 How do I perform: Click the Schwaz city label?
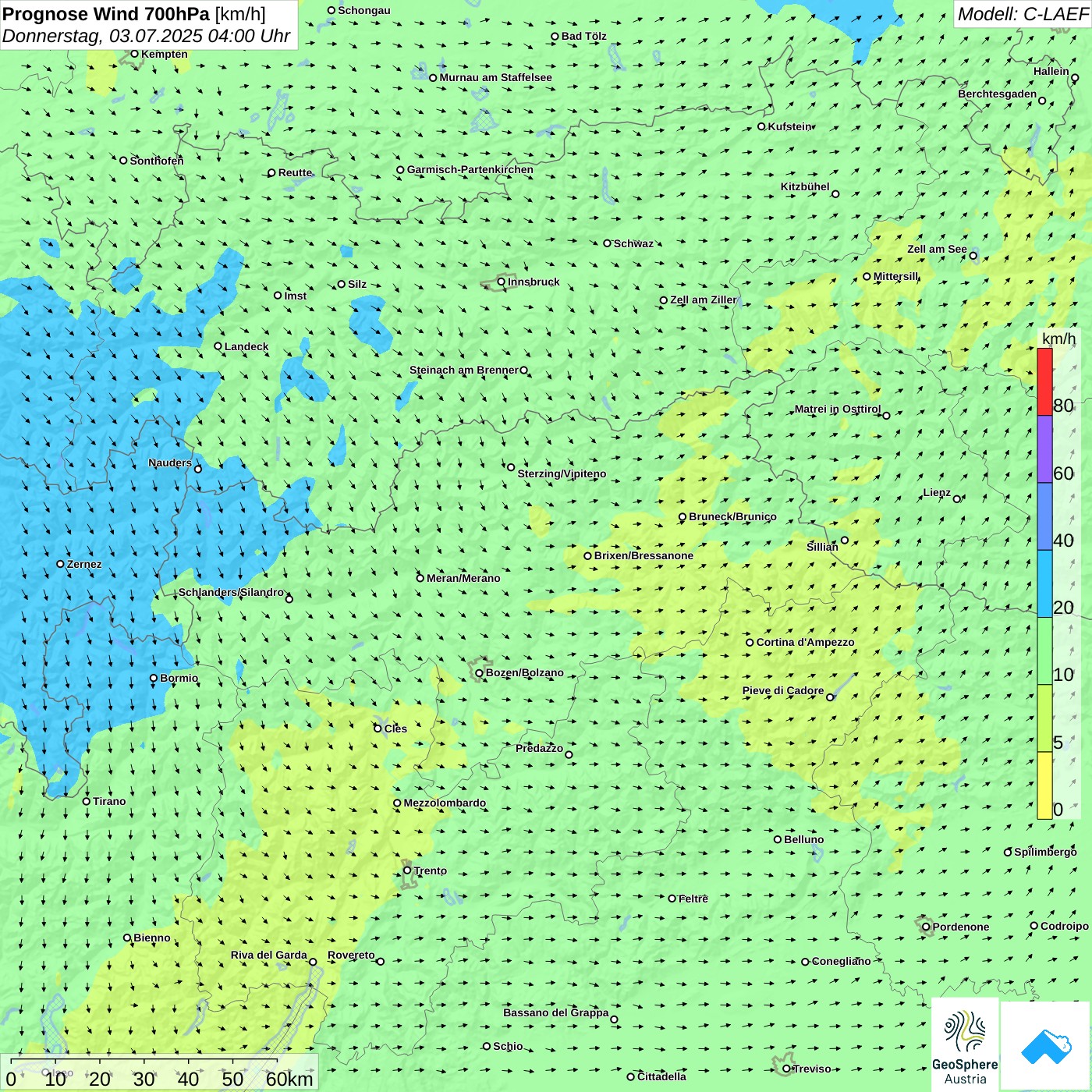633,243
